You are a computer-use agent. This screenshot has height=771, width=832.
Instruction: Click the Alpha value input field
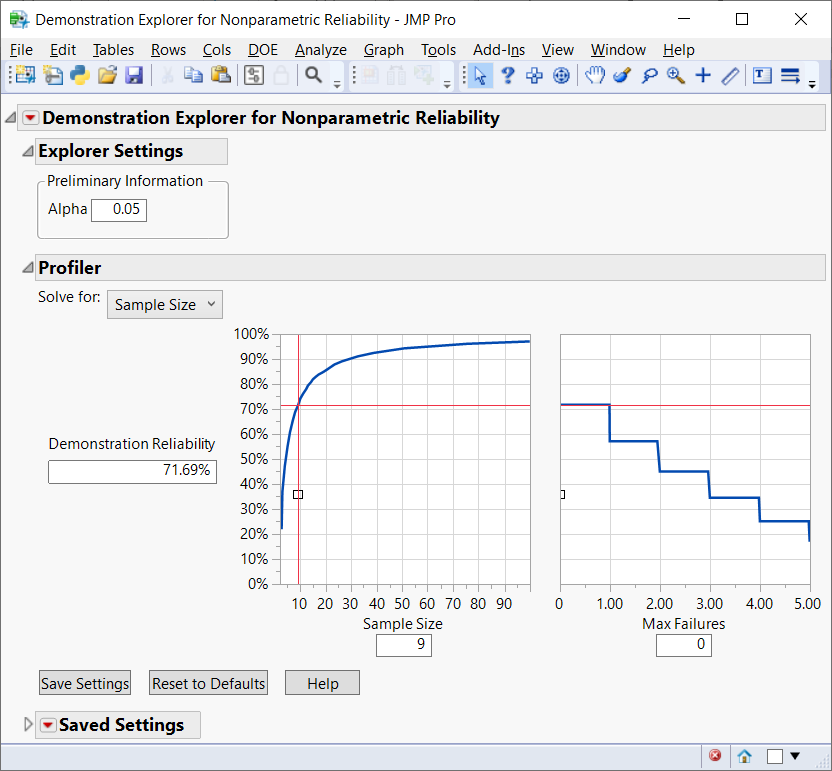[x=118, y=209]
